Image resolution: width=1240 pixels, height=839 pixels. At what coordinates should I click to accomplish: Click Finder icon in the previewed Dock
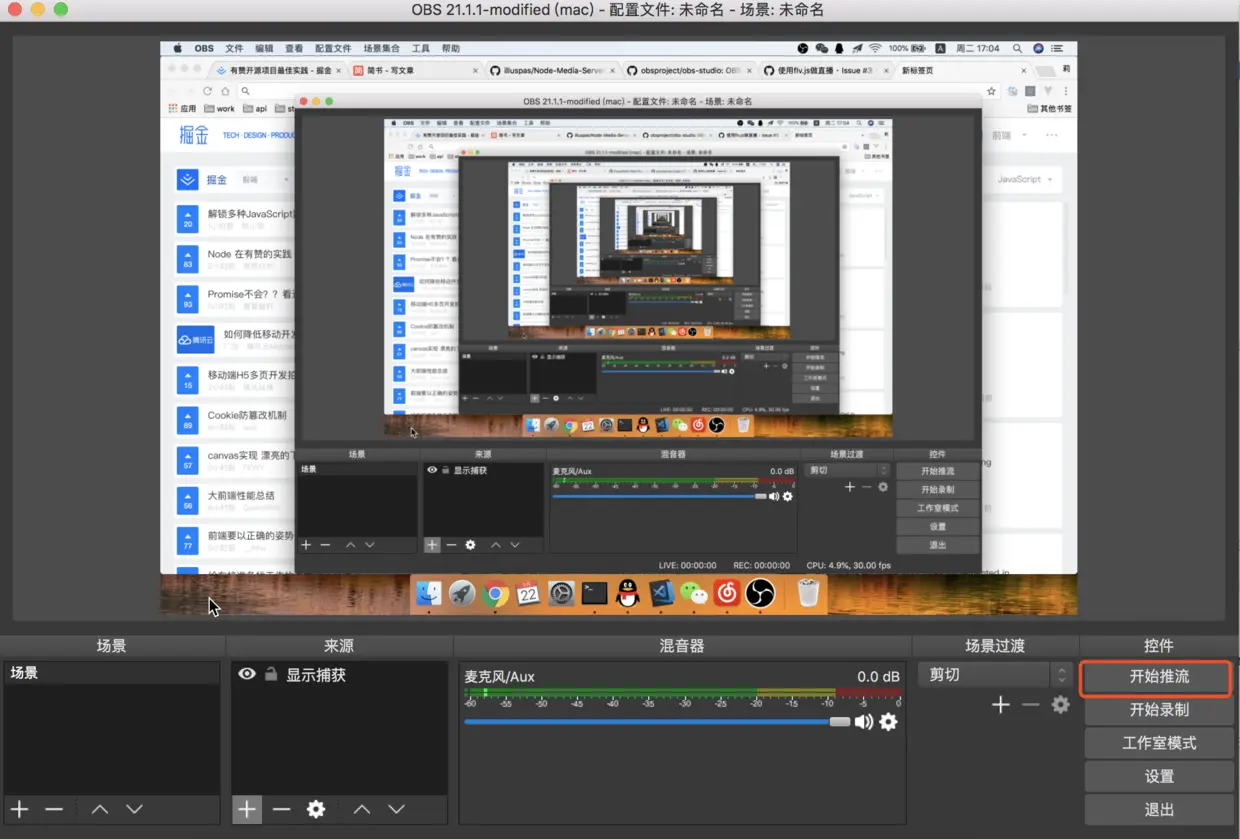click(x=429, y=594)
